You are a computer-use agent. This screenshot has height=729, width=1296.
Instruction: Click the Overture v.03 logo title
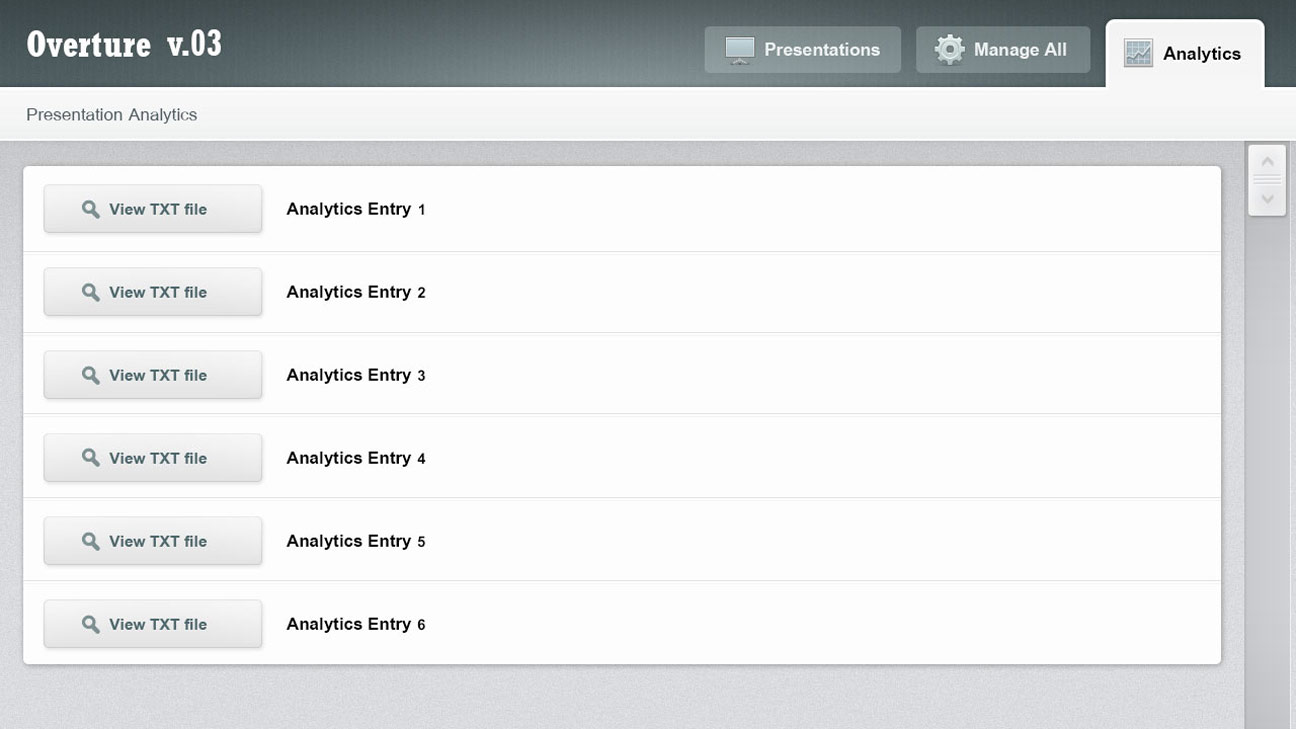click(x=124, y=45)
